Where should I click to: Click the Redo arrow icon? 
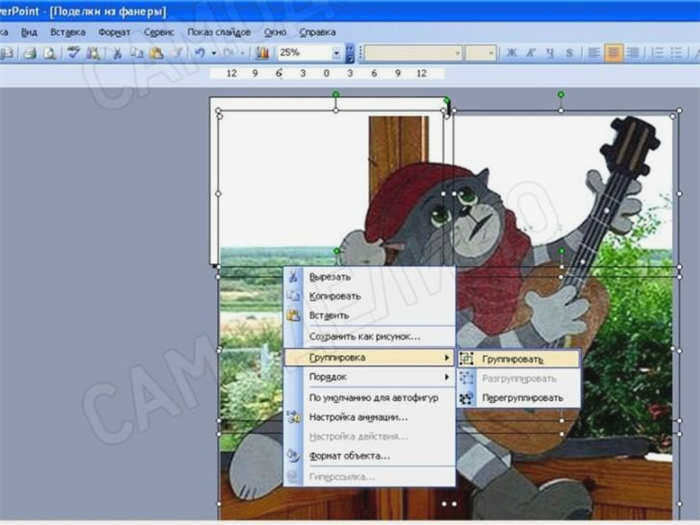point(229,53)
